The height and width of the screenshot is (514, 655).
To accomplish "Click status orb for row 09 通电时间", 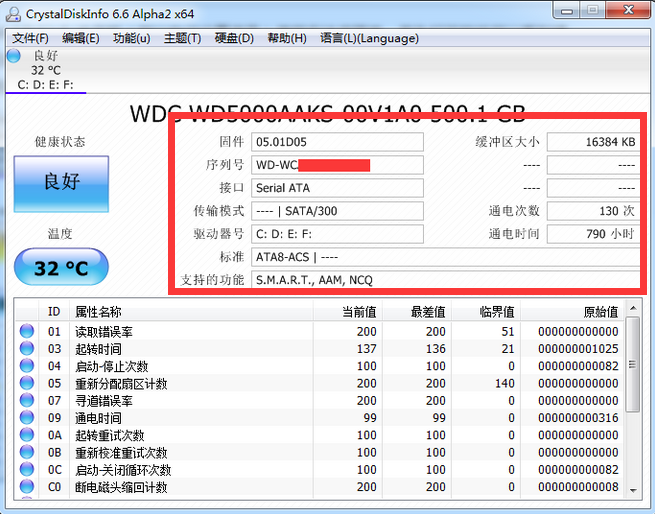I will point(27,417).
